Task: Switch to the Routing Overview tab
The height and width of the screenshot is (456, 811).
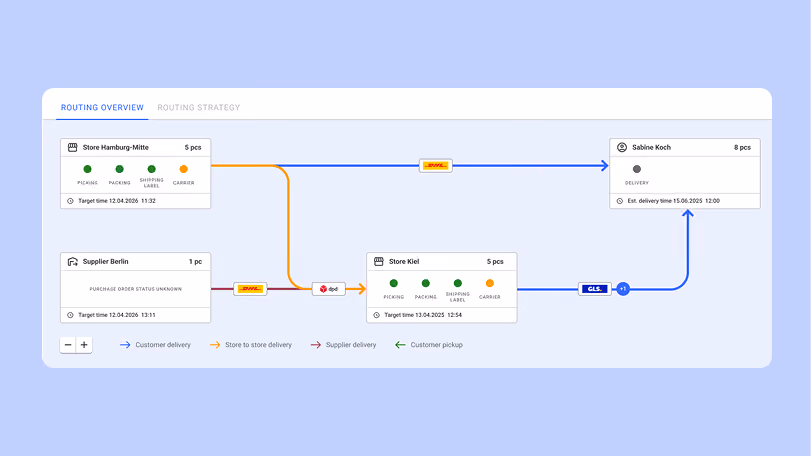Action: (x=102, y=108)
